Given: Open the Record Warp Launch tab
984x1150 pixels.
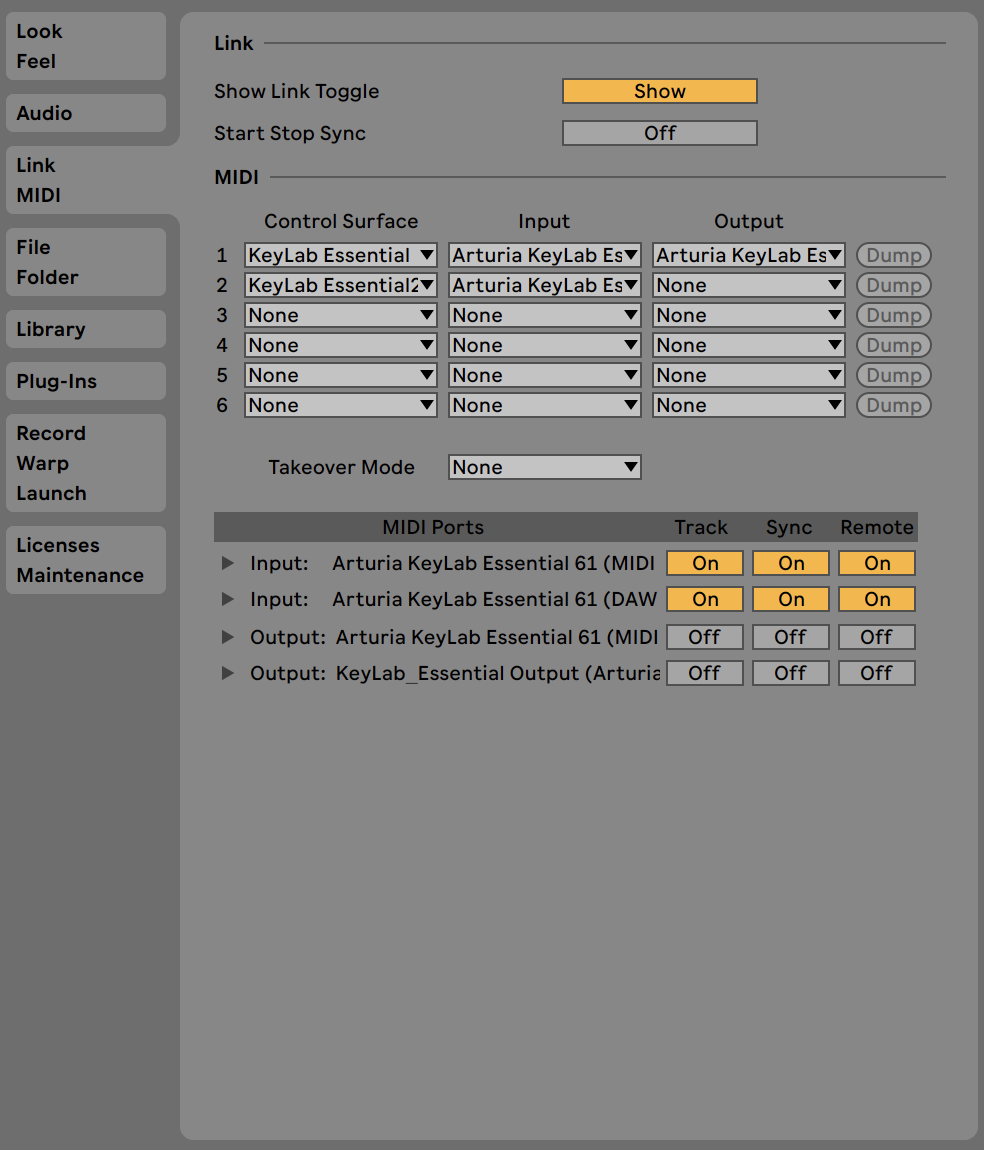Looking at the screenshot, I should 86,463.
